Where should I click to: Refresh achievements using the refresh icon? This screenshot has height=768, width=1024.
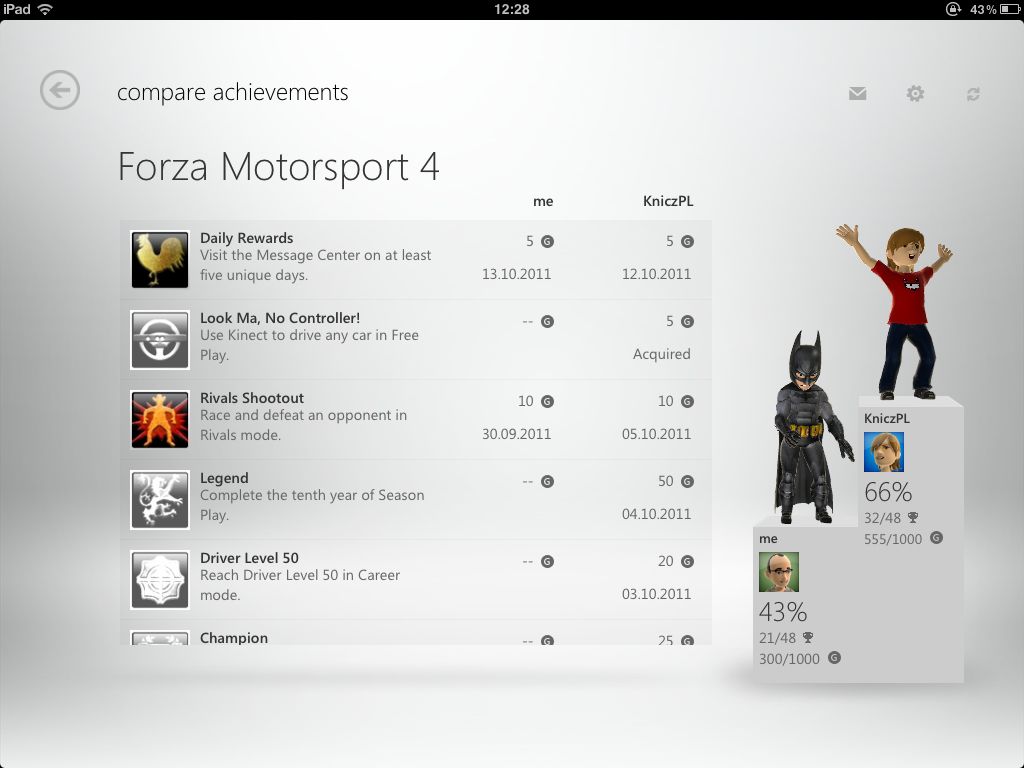pos(973,94)
